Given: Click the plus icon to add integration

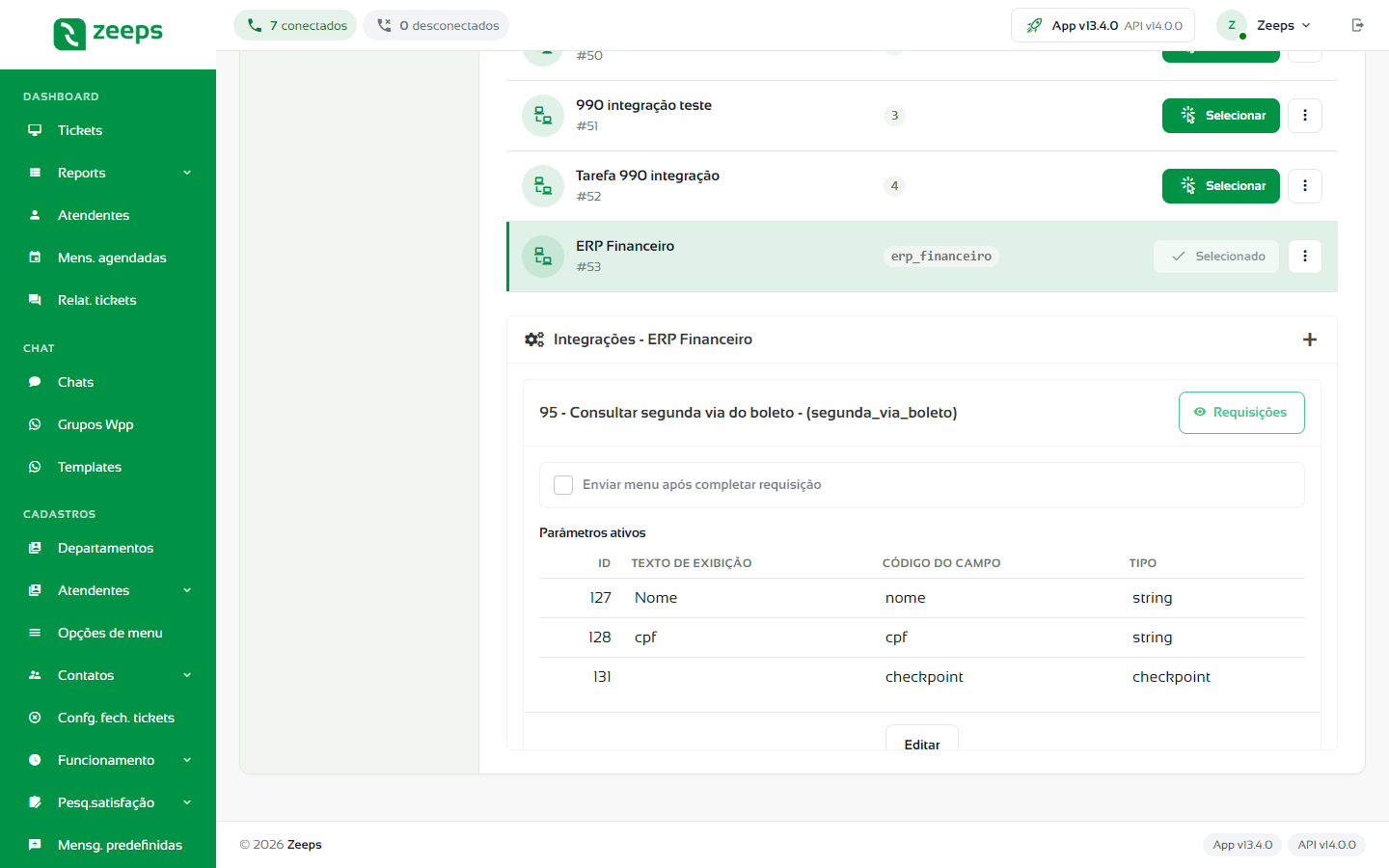Looking at the screenshot, I should 1310,339.
